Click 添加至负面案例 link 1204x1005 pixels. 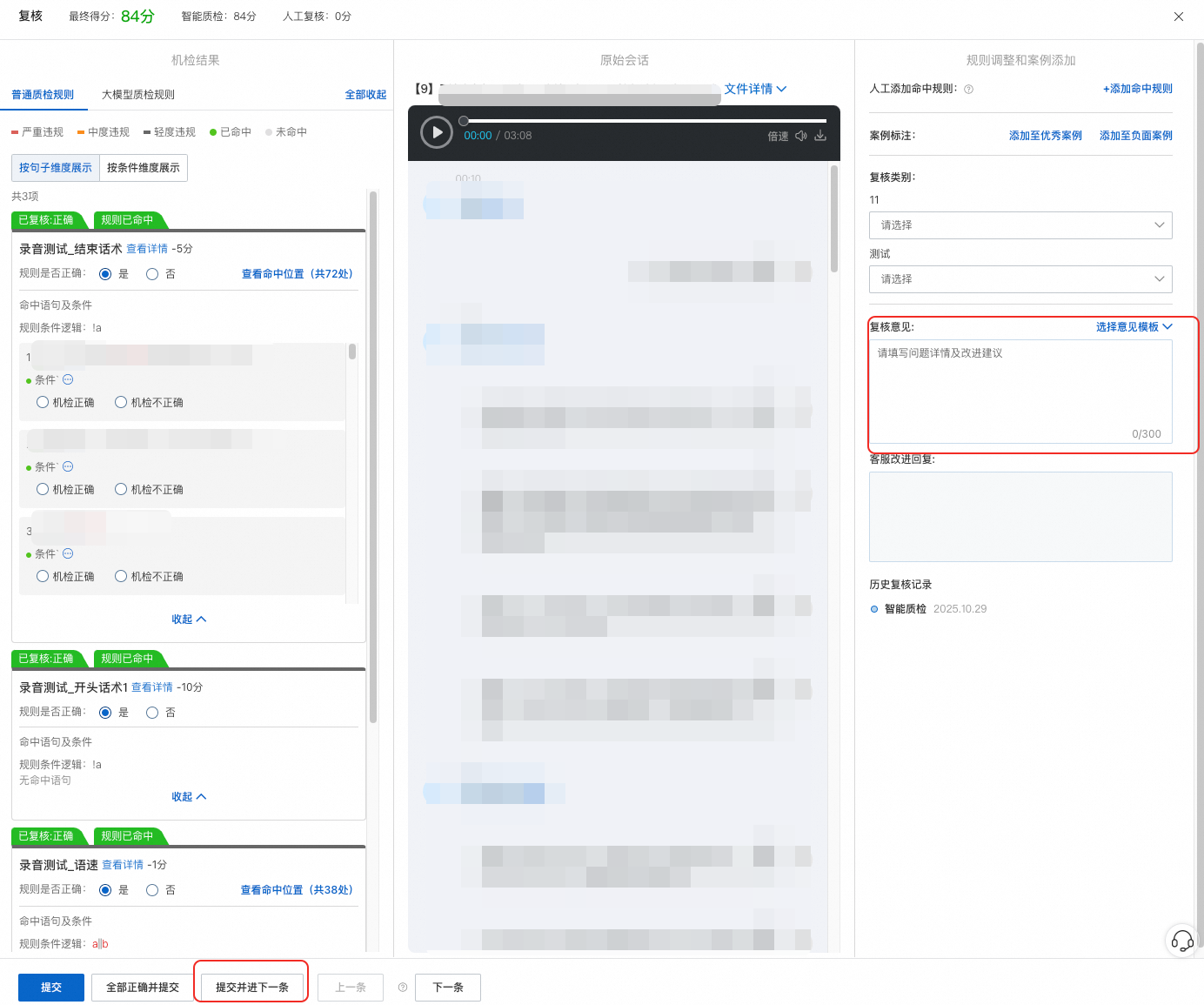pos(1136,136)
